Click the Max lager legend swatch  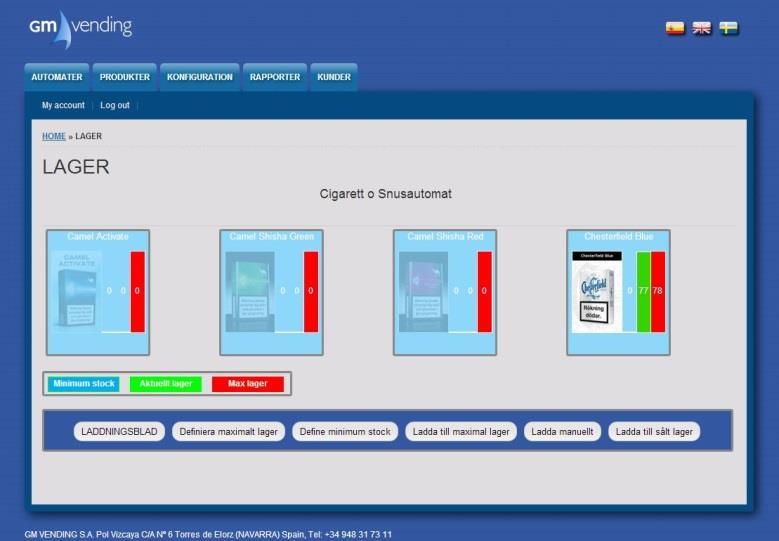(248, 384)
